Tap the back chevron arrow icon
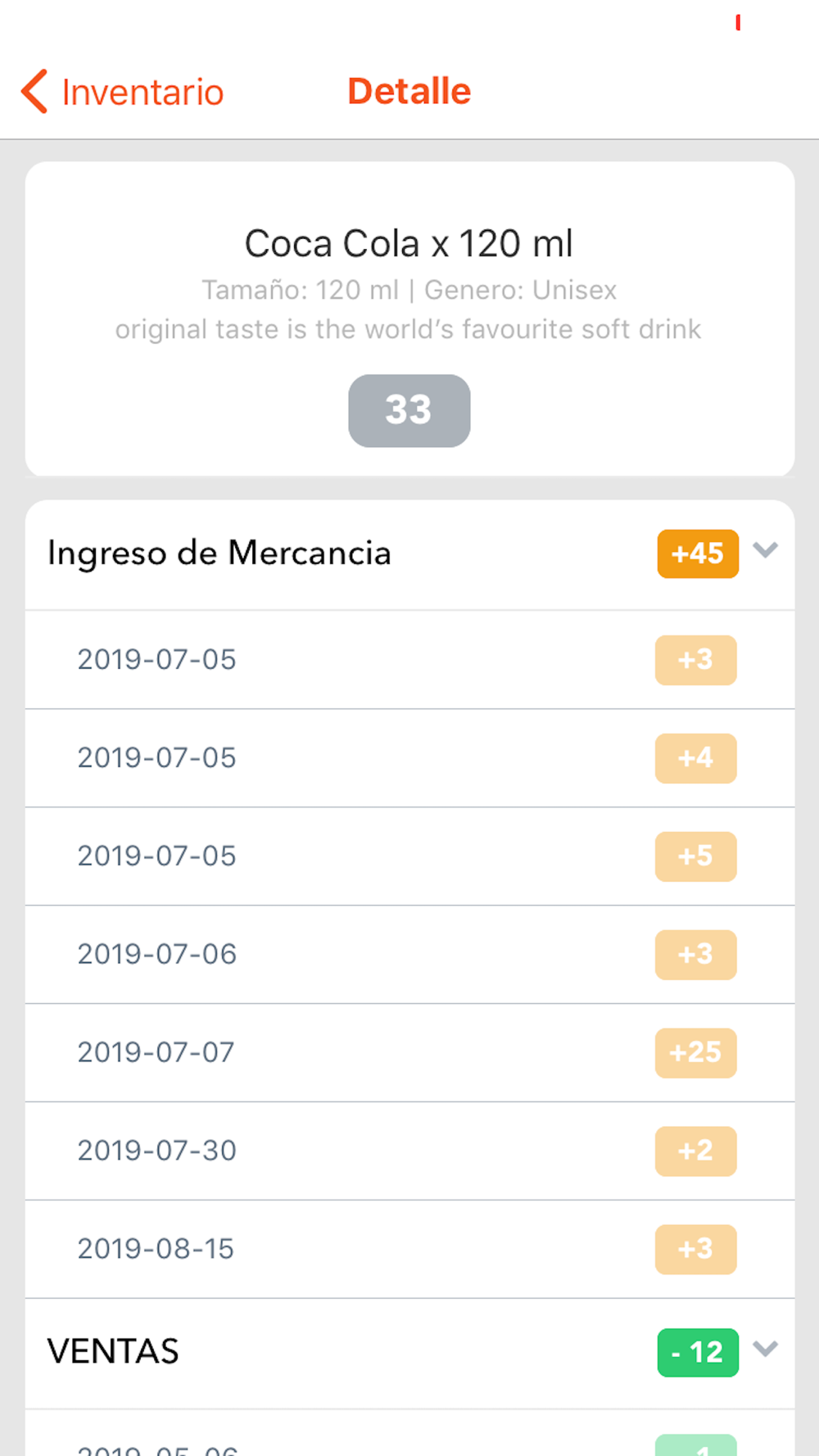Viewport: 819px width, 1456px height. point(35,91)
